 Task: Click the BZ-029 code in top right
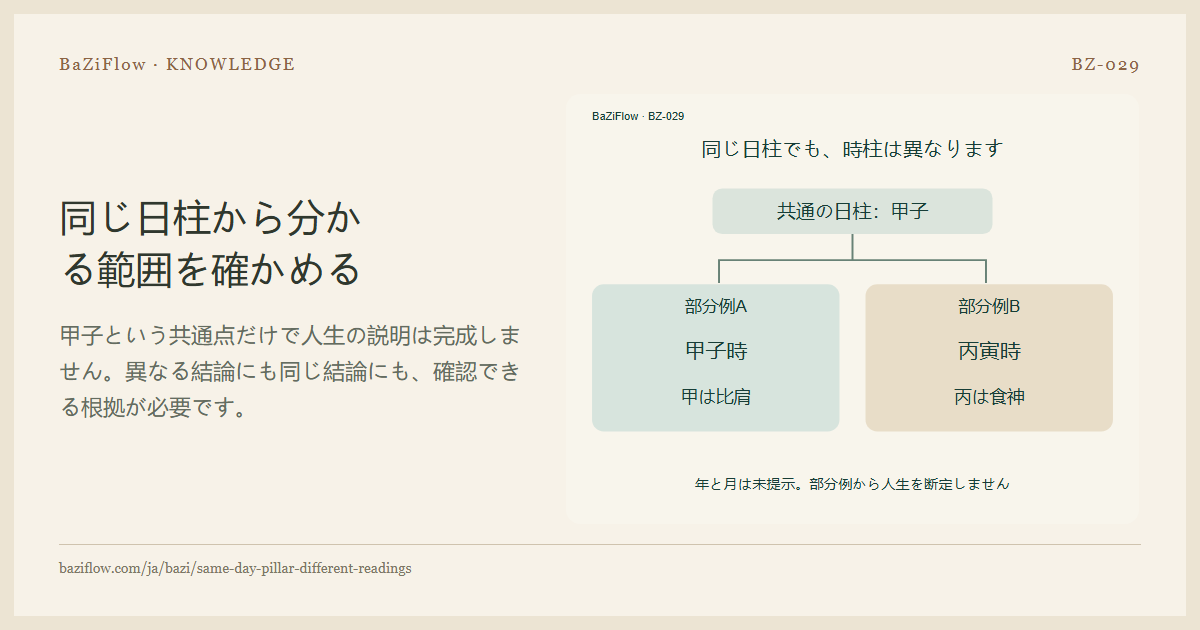click(1105, 65)
